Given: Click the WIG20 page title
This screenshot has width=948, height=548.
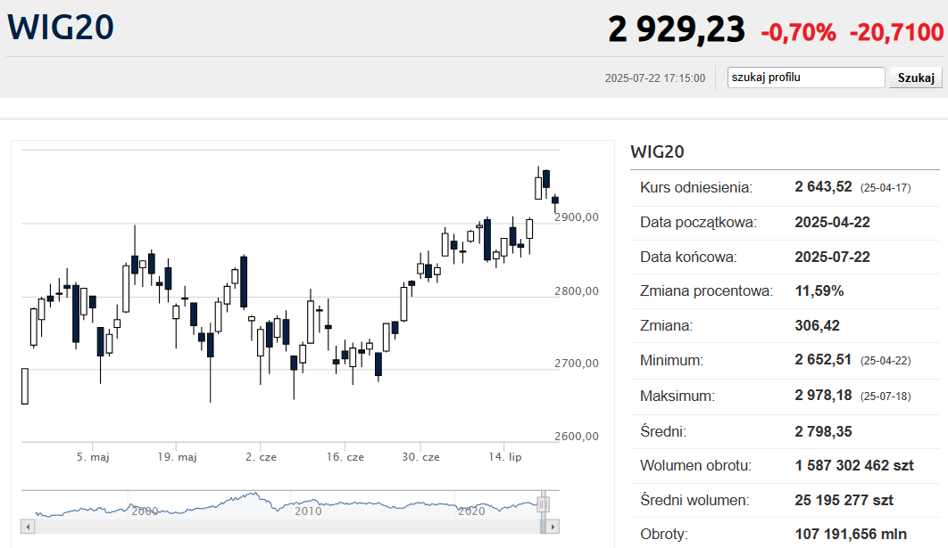Looking at the screenshot, I should click(60, 27).
